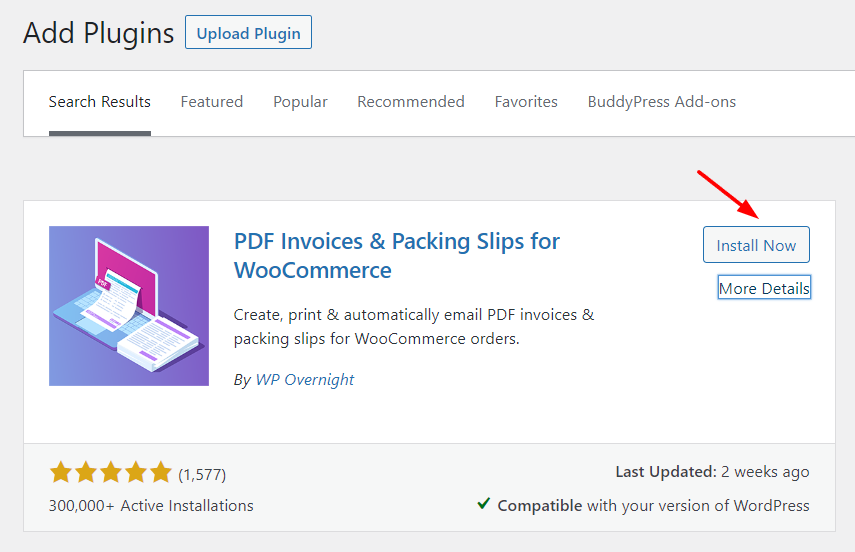Select the Compatible with your version text
Viewport: 855px width, 552px height.
pyautogui.click(x=653, y=506)
